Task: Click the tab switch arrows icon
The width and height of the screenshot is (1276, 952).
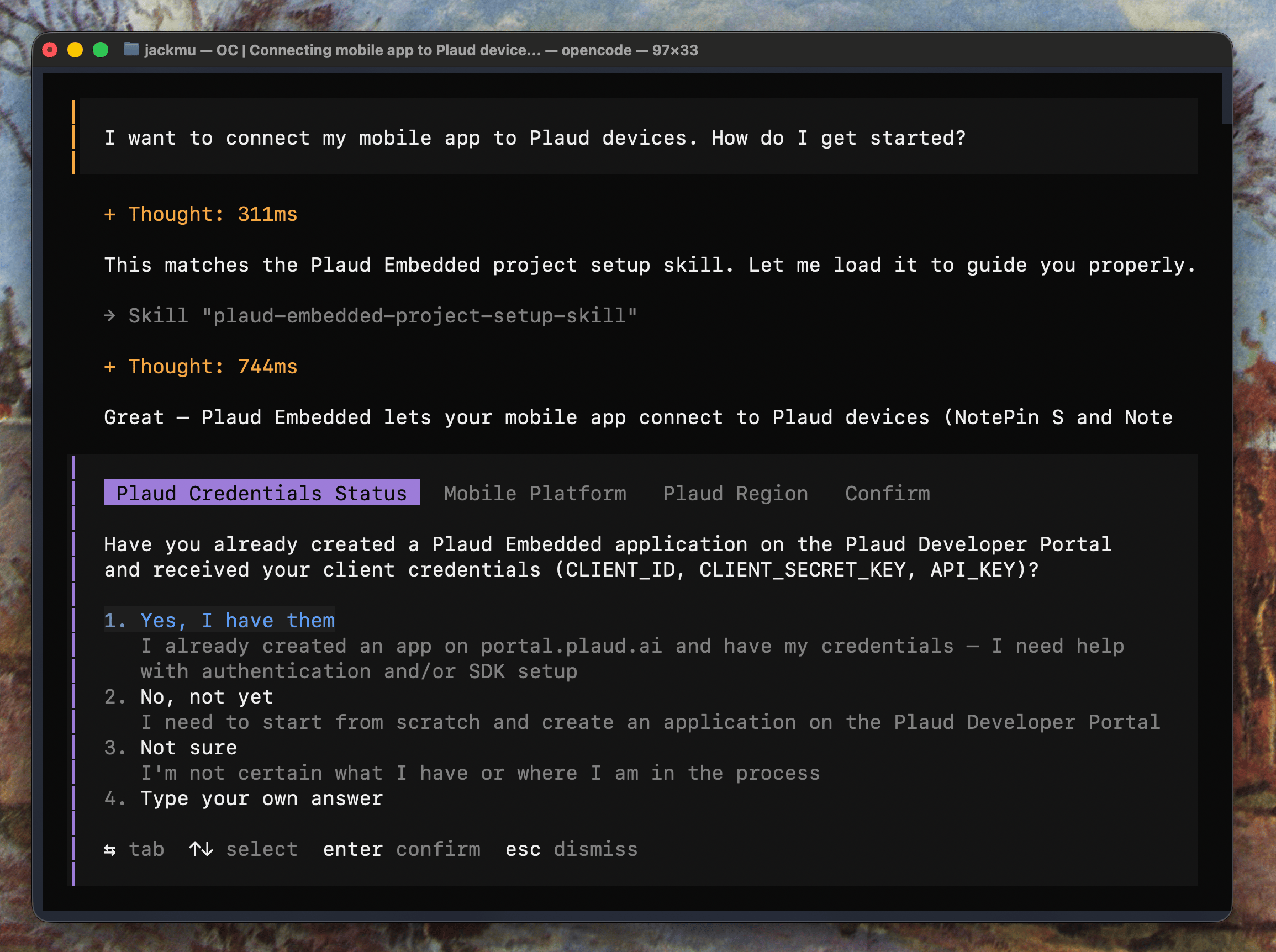Action: (109, 849)
